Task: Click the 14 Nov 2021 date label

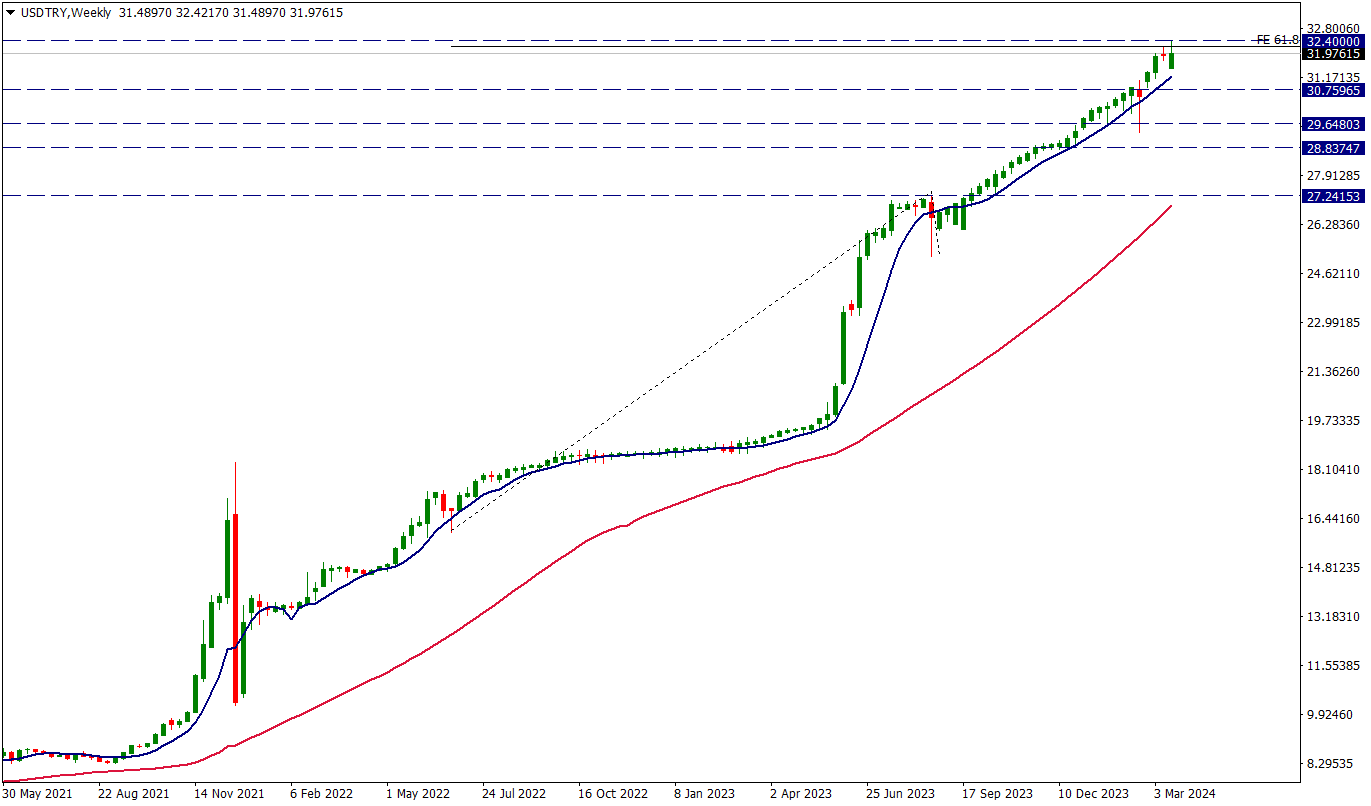Action: coord(230,794)
